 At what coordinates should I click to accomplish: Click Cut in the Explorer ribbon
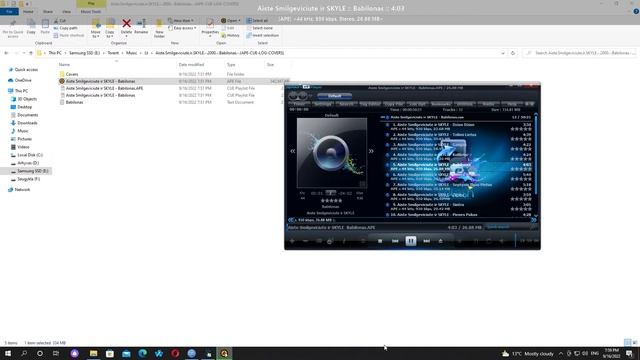pyautogui.click(x=60, y=20)
